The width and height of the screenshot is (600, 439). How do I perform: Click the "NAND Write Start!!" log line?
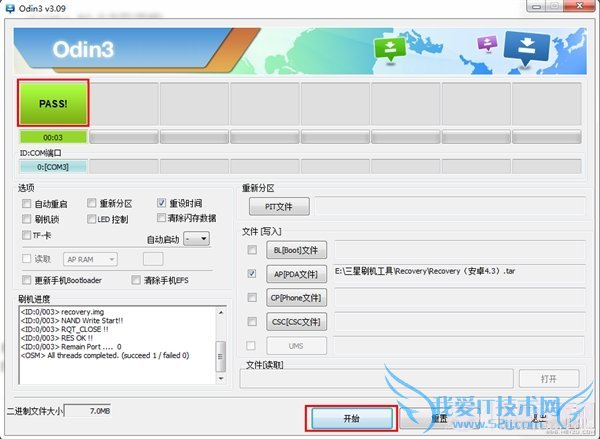click(72, 321)
